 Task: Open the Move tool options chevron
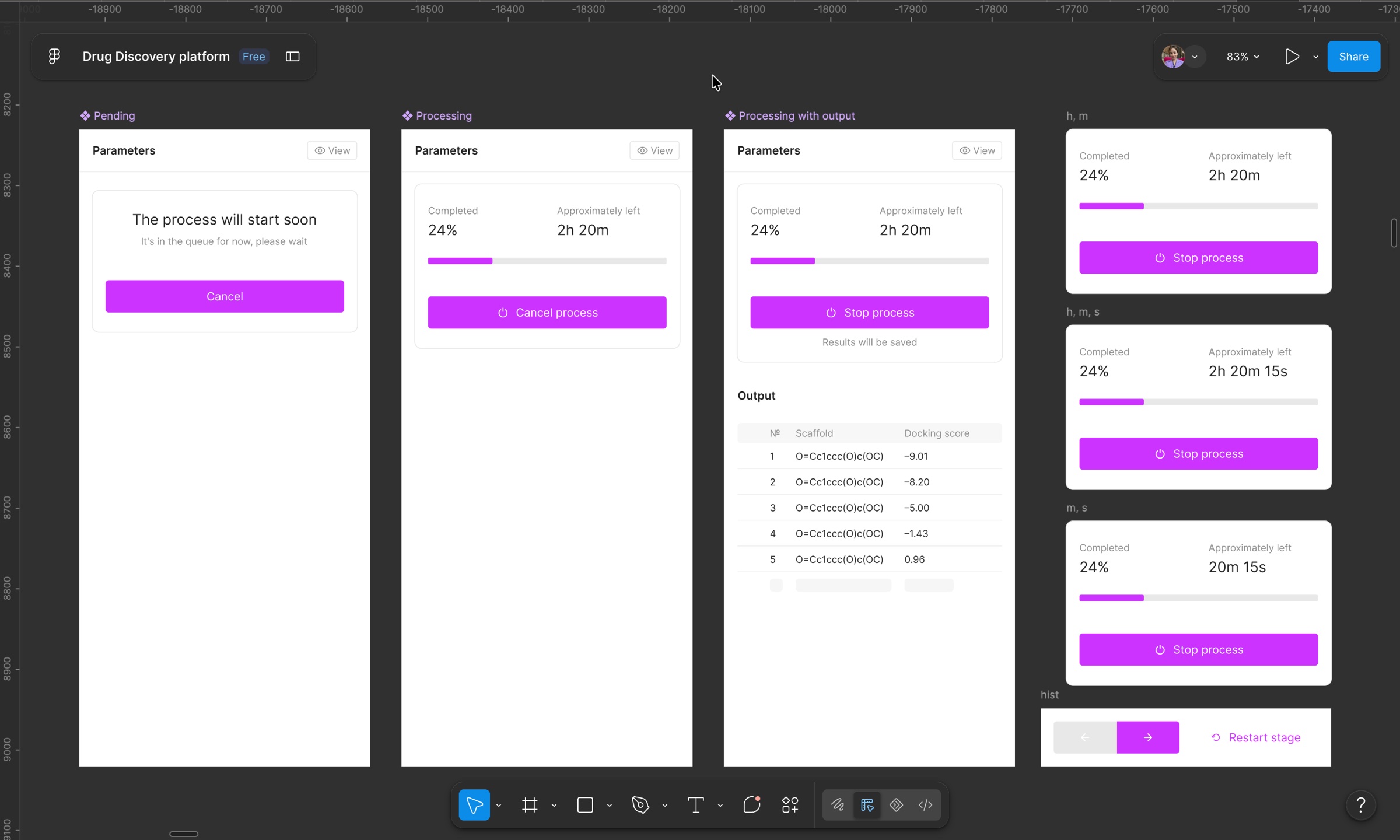[499, 806]
